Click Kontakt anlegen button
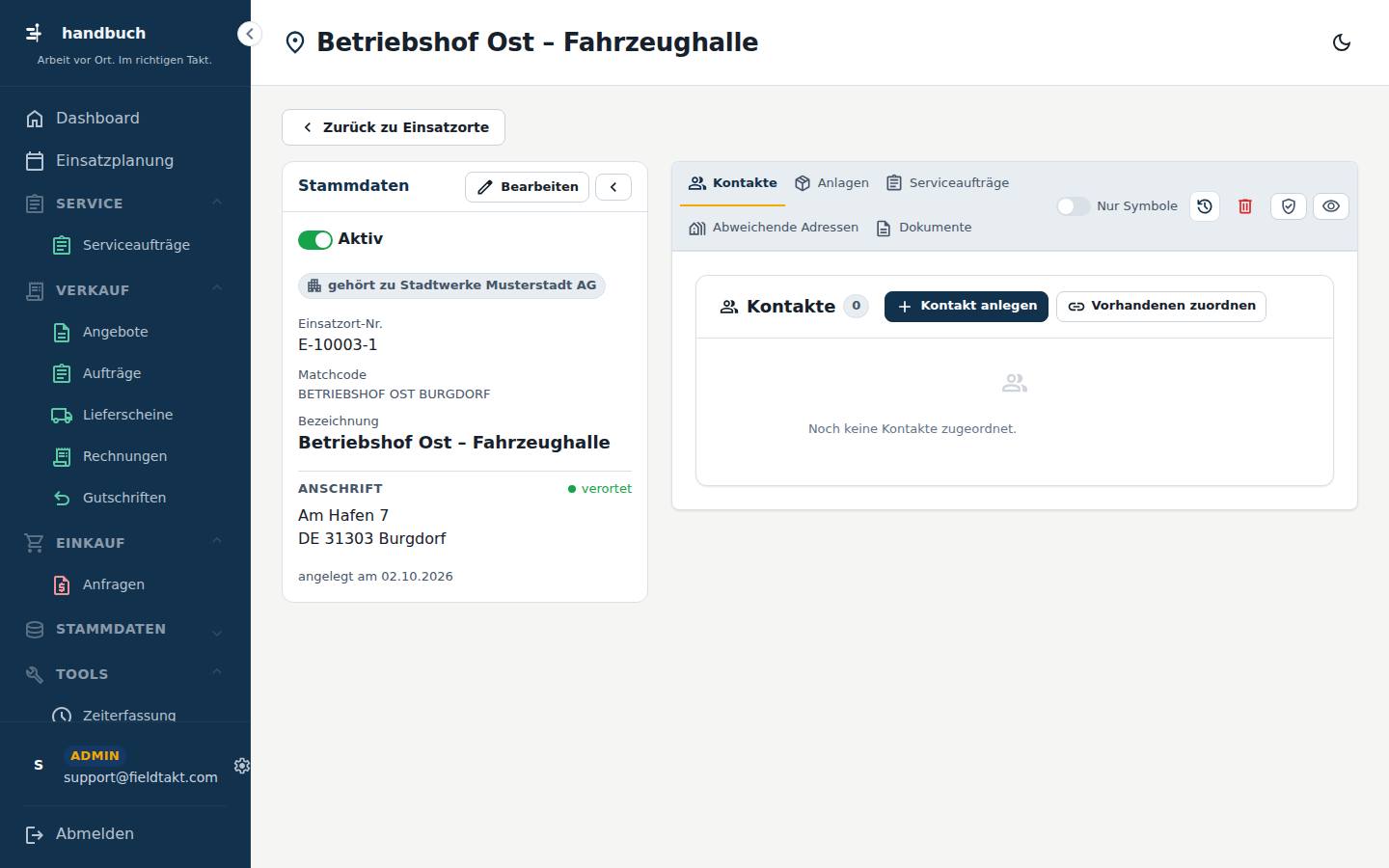This screenshot has height=868, width=1389. [x=967, y=307]
